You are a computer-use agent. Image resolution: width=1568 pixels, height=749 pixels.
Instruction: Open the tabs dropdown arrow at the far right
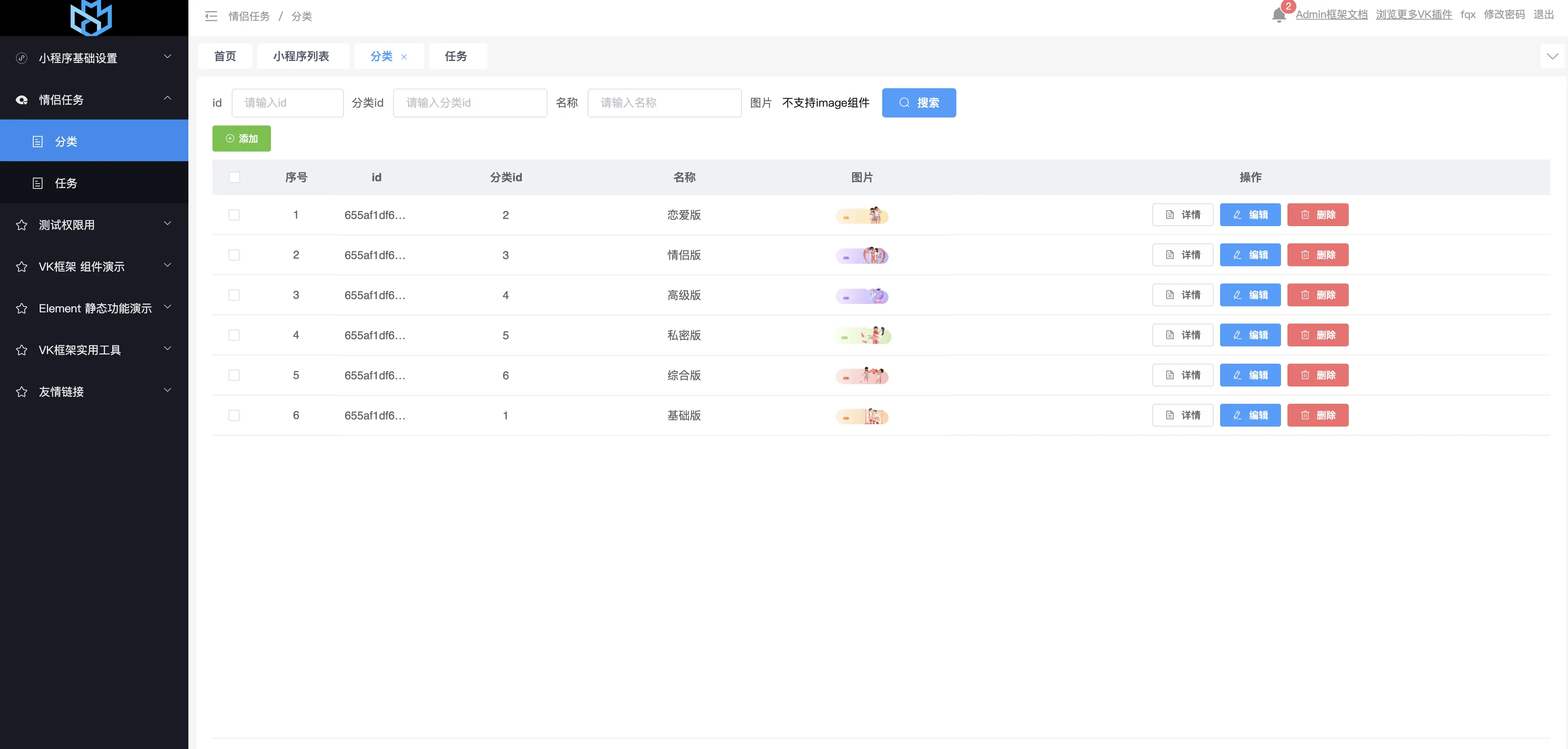click(1552, 57)
